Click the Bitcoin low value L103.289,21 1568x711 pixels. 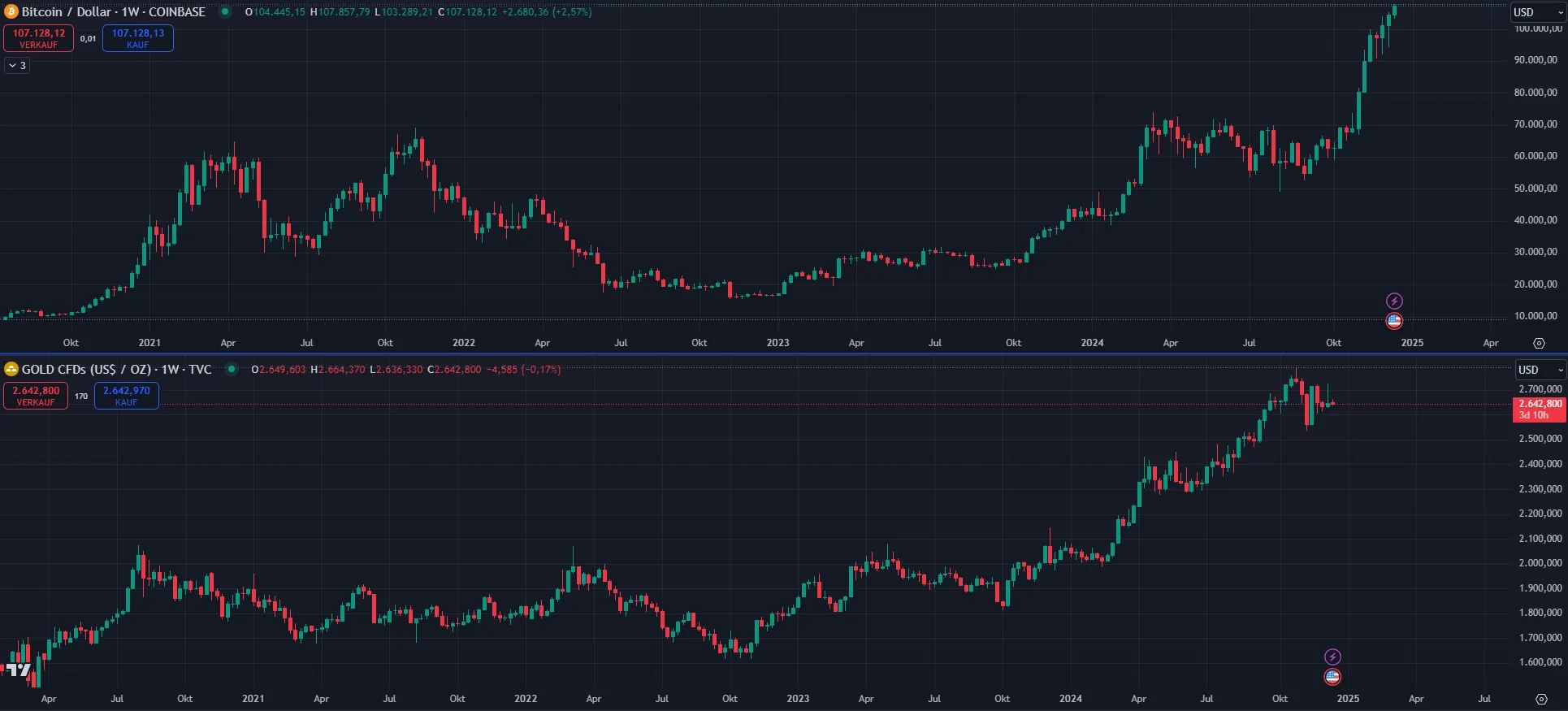click(404, 12)
